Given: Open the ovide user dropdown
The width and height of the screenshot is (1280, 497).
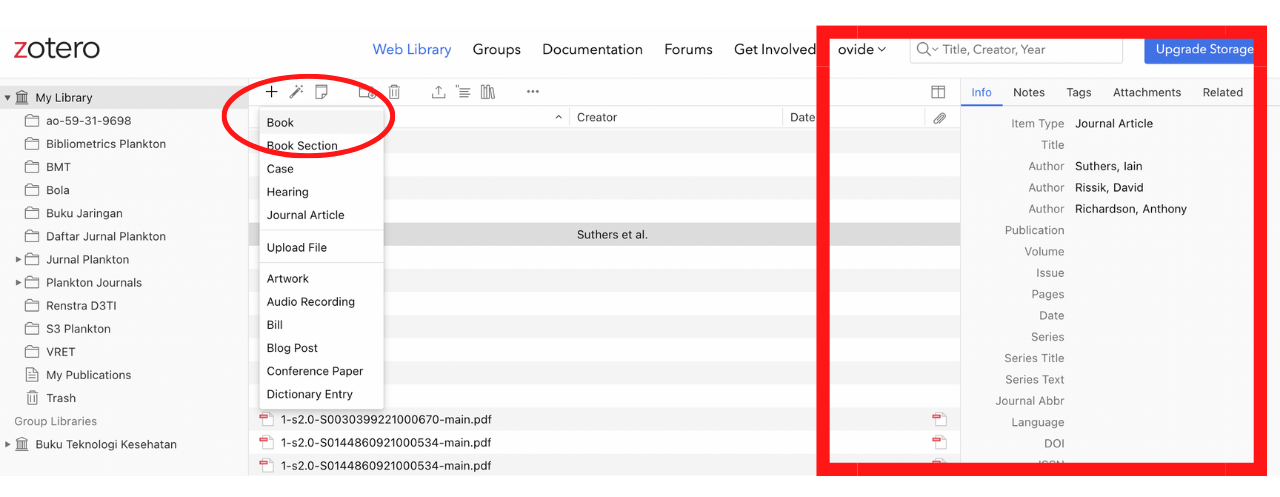Looking at the screenshot, I should click(862, 49).
